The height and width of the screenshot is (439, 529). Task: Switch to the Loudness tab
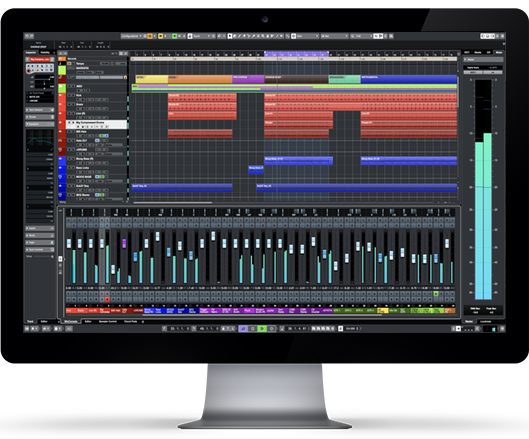pos(486,322)
